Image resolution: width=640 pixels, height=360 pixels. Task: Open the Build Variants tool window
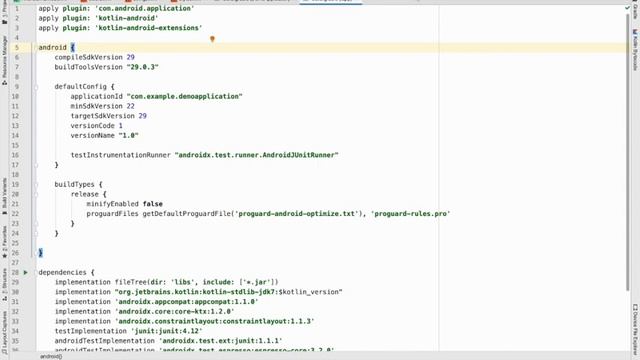point(4,196)
